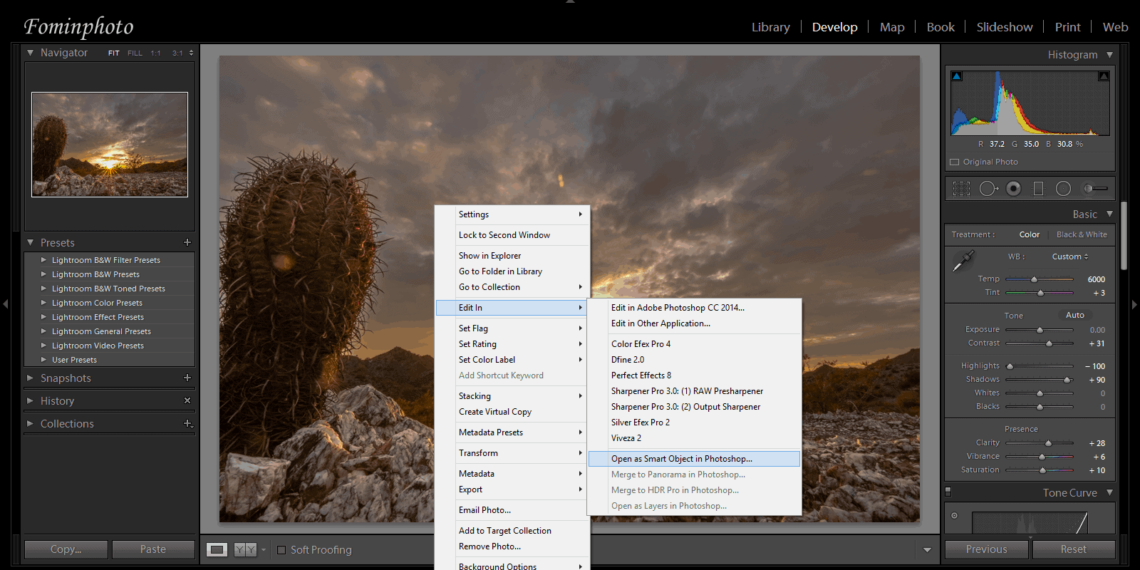Viewport: 1140px width, 570px height.
Task: Select the Red Eye Correction tool
Action: tap(1013, 188)
